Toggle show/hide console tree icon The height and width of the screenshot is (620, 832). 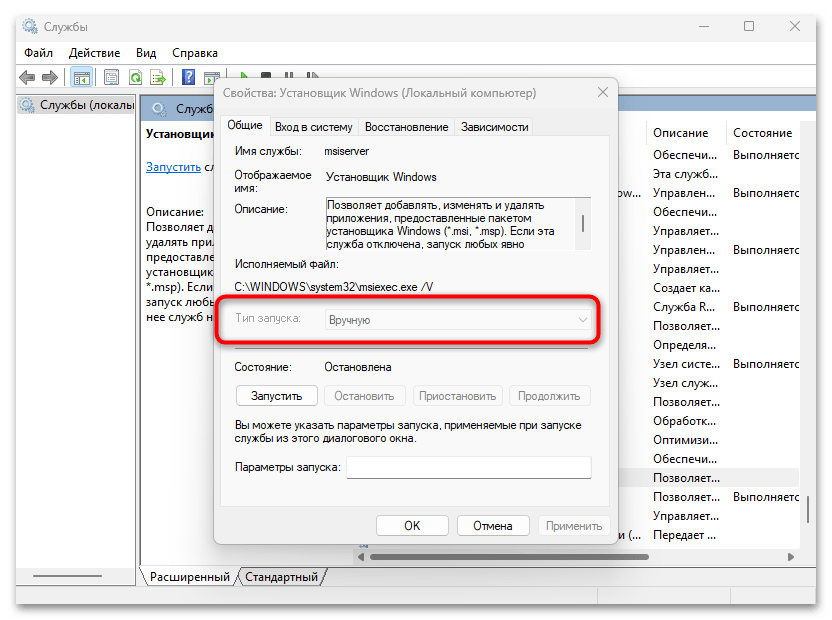pos(81,78)
